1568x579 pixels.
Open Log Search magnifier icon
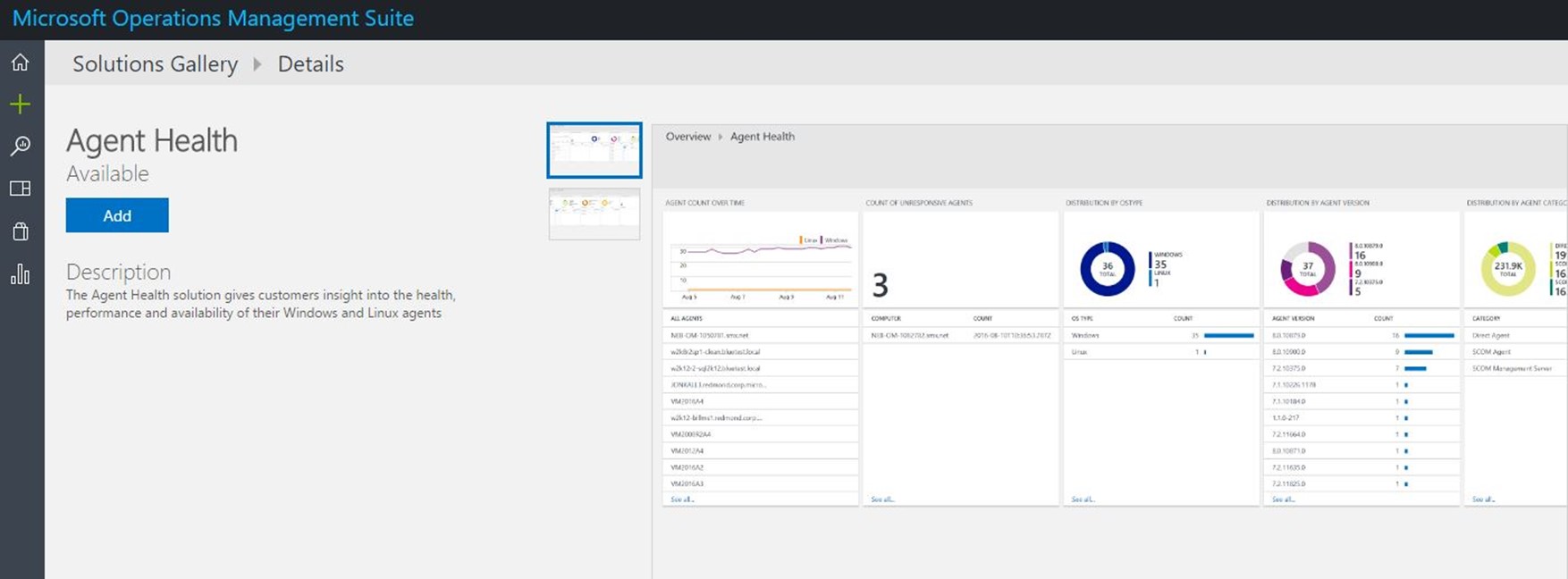coord(20,146)
